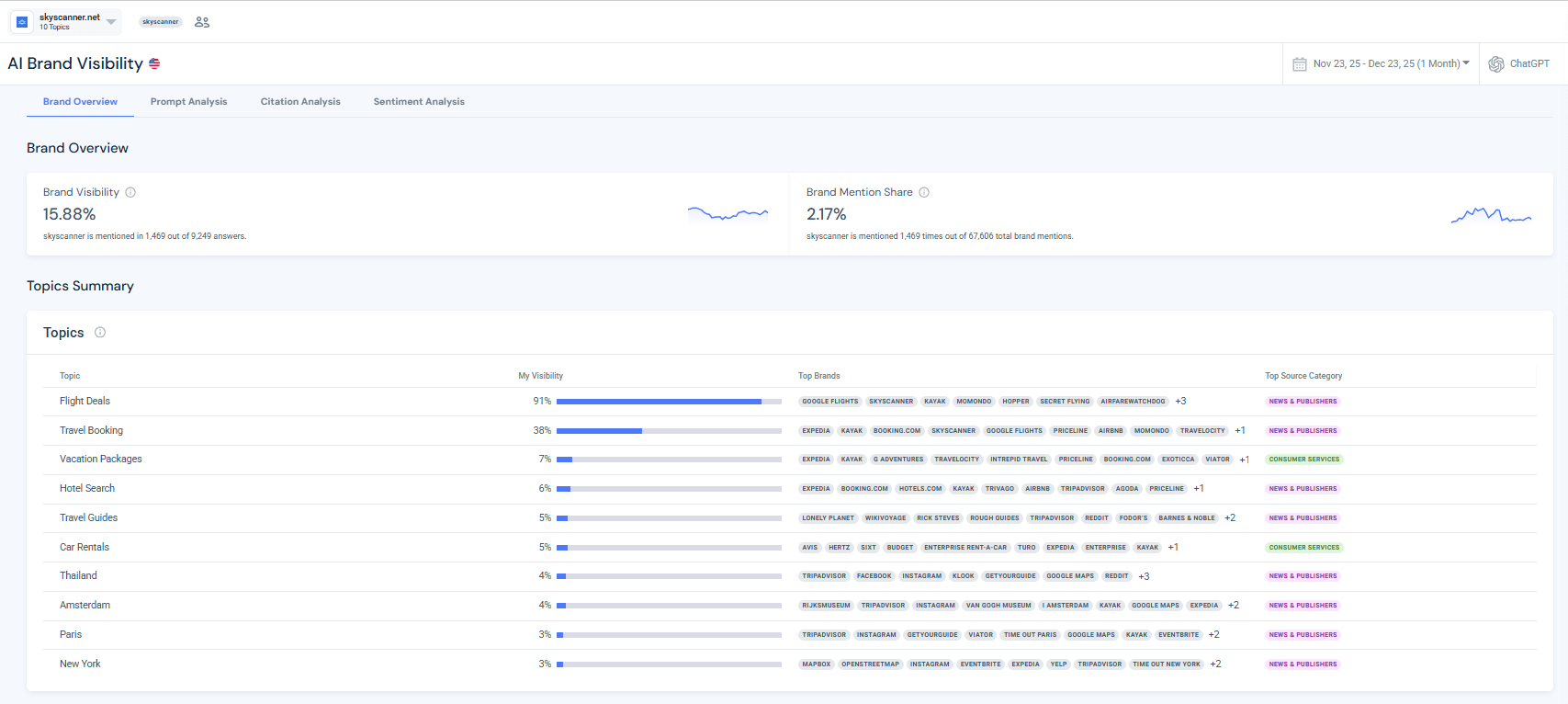
Task: Open the project selector dropdown arrow
Action: 111,22
